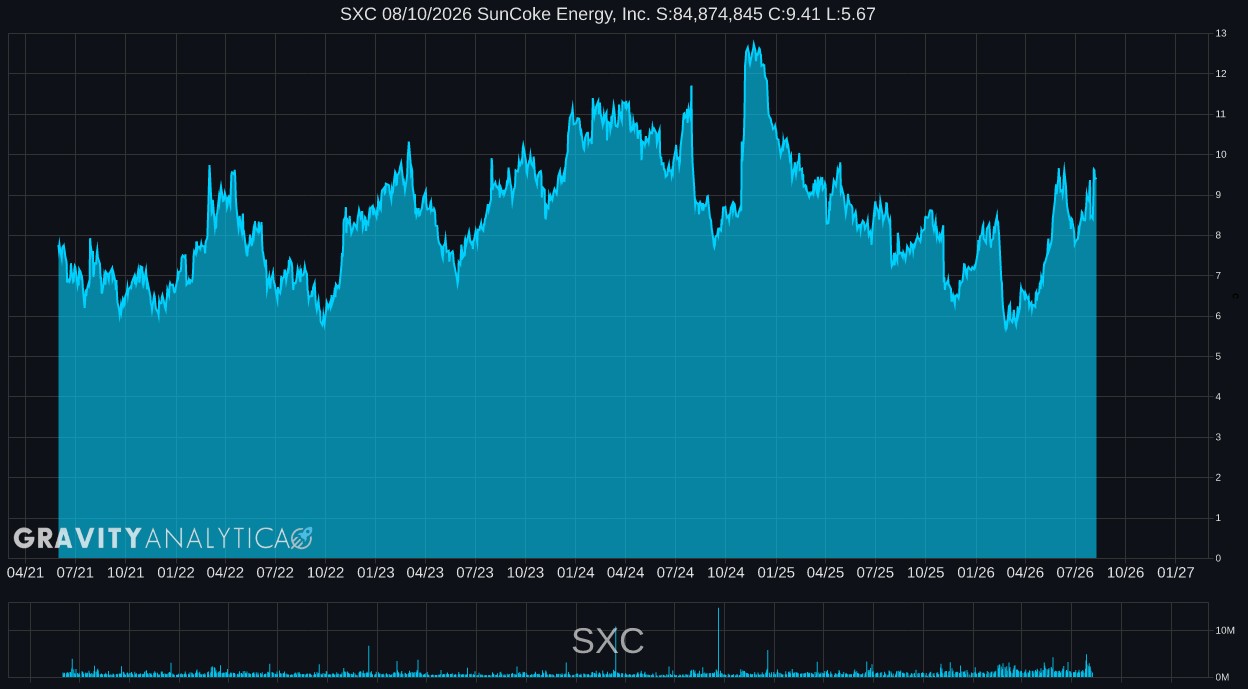Screen dimensions: 1248x689
Task: Click the 04/24 date axis label
Action: [625, 573]
